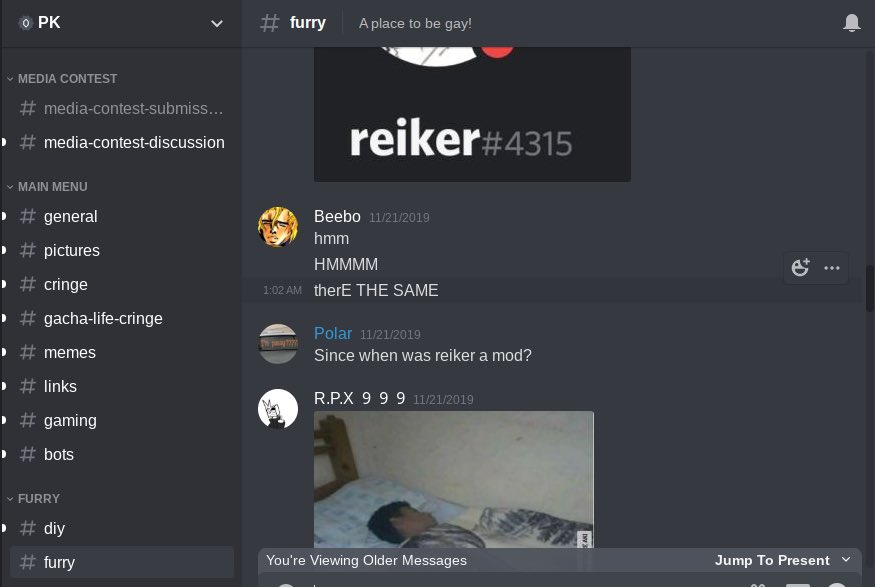Viewport: 875px width, 587px height.
Task: Open the PK server dropdown menu
Action: [217, 23]
